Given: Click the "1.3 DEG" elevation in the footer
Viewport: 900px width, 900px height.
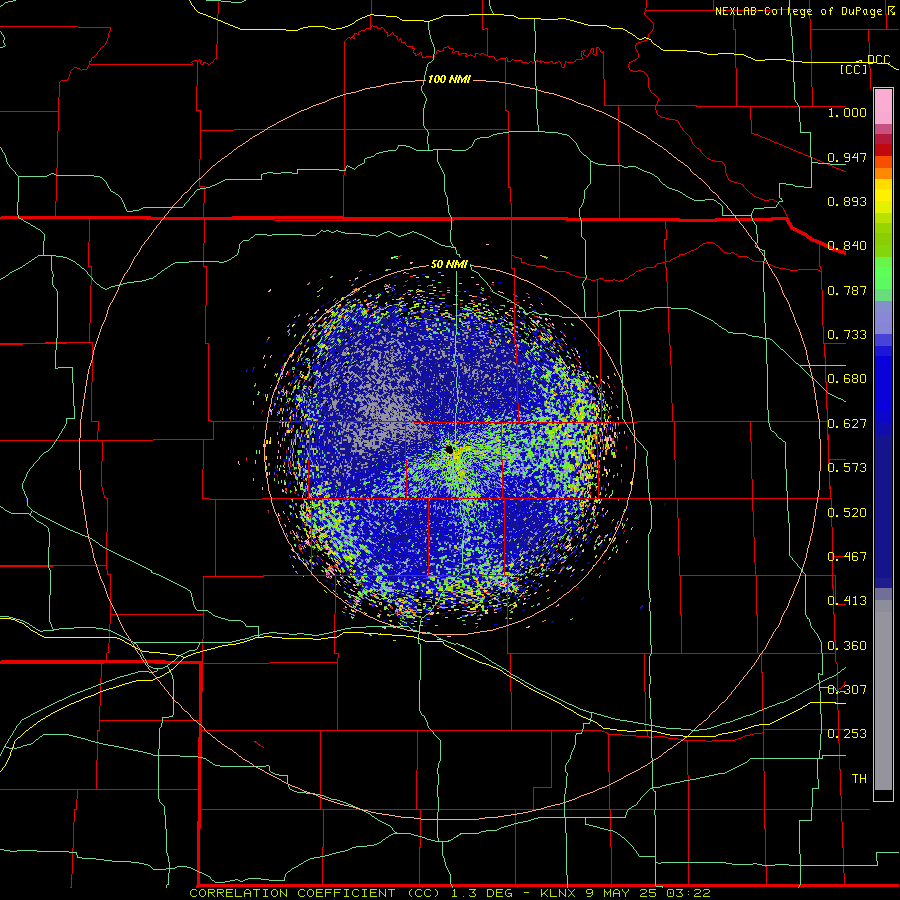Looking at the screenshot, I should (483, 893).
